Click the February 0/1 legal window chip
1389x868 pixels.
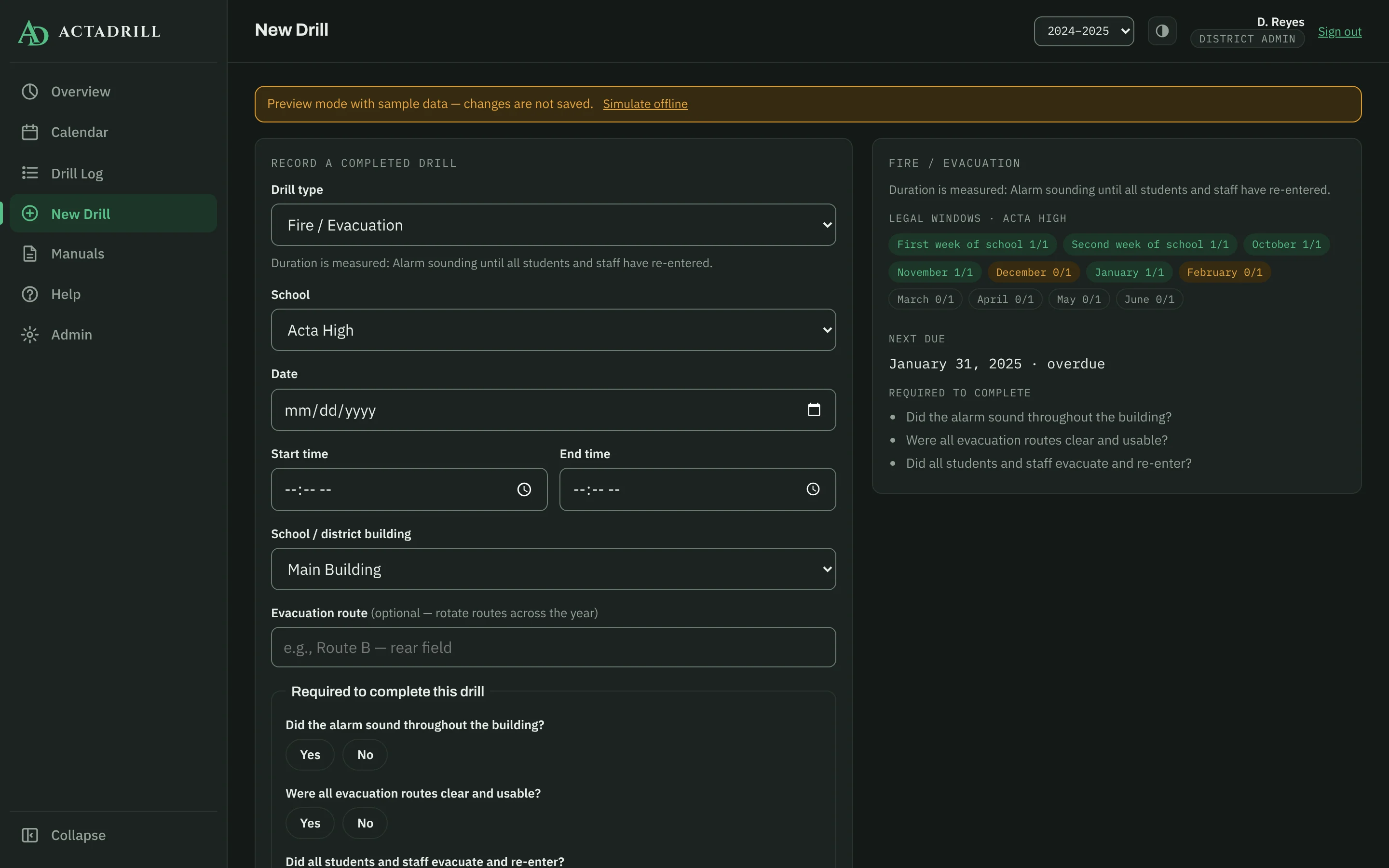tap(1224, 272)
